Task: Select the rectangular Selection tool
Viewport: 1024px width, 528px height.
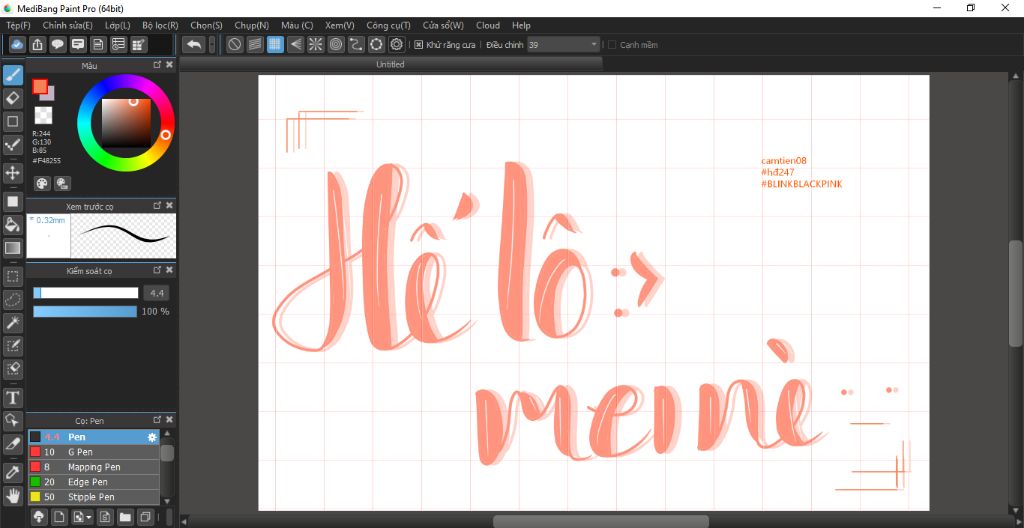Action: pos(12,276)
